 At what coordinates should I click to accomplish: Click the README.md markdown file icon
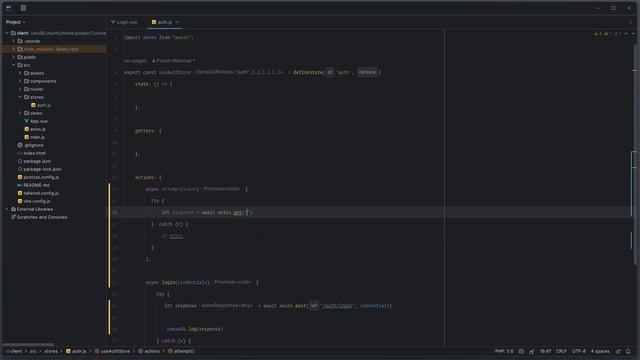[x=20, y=185]
